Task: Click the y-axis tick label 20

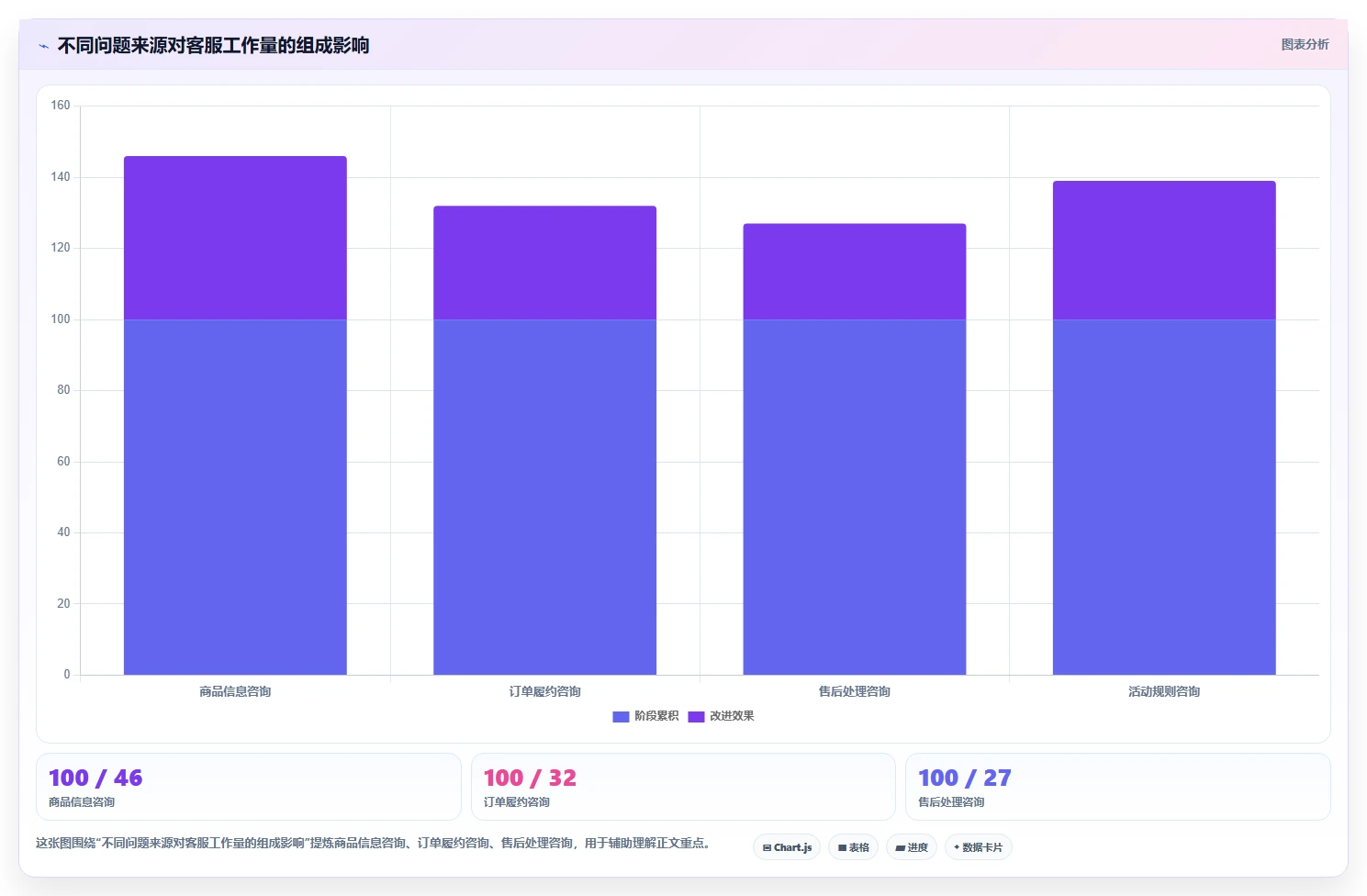Action: click(x=63, y=604)
